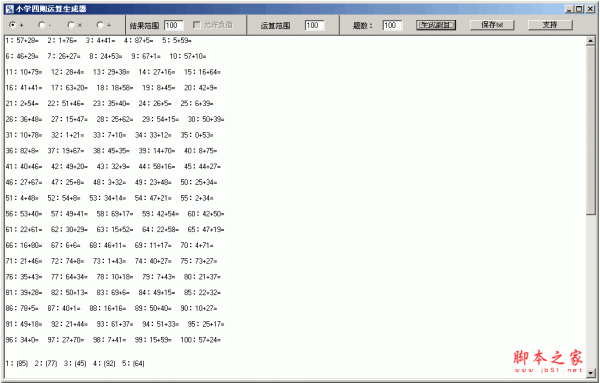Click question text '96: 34+0='
This screenshot has width=600, height=383.
point(22,340)
